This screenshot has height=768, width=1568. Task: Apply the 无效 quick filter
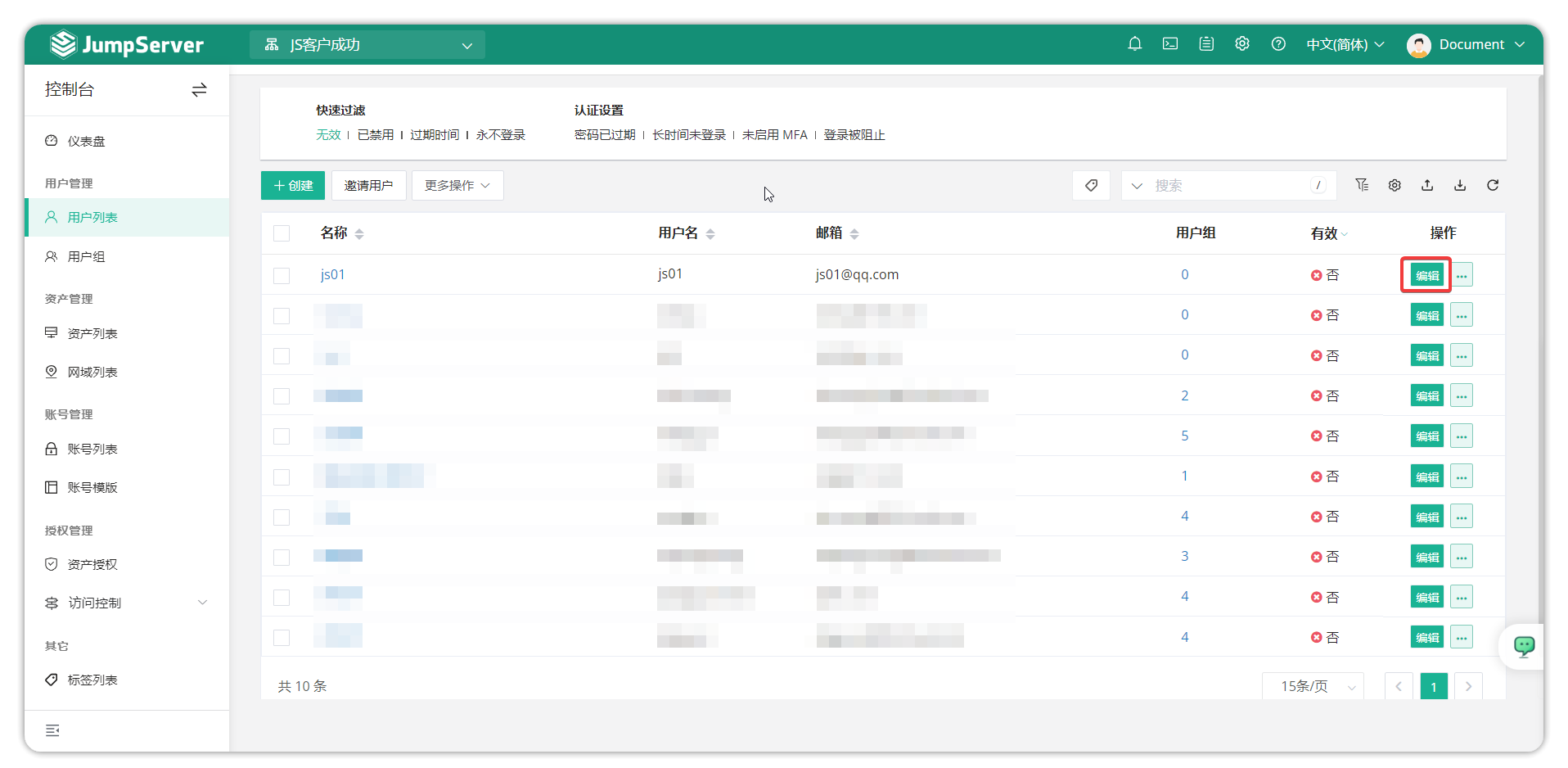(328, 135)
